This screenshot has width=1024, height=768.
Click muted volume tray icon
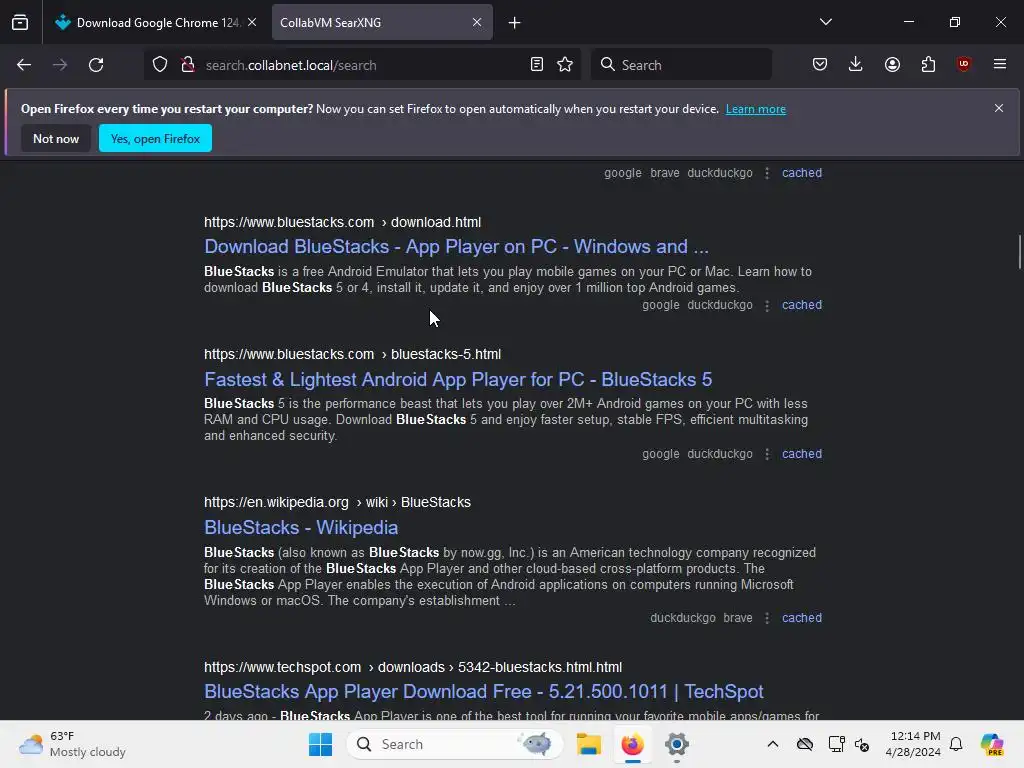tap(862, 744)
